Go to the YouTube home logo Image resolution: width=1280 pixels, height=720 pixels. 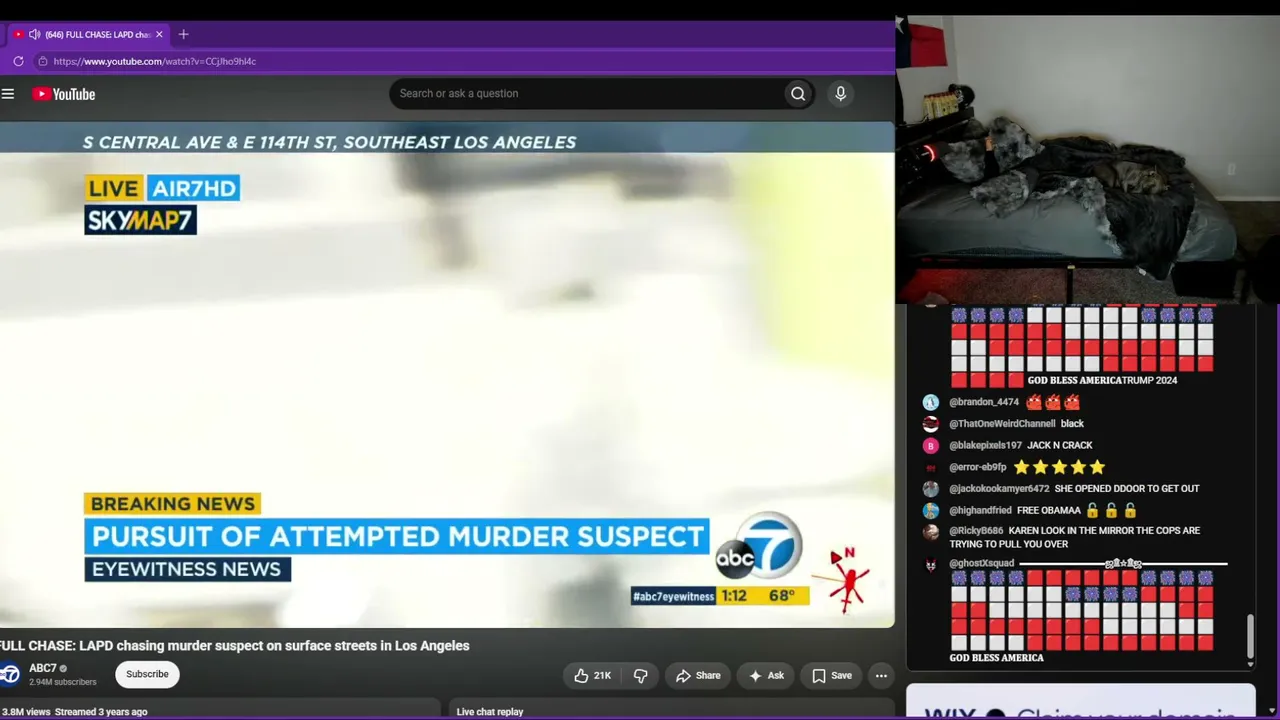coord(63,94)
